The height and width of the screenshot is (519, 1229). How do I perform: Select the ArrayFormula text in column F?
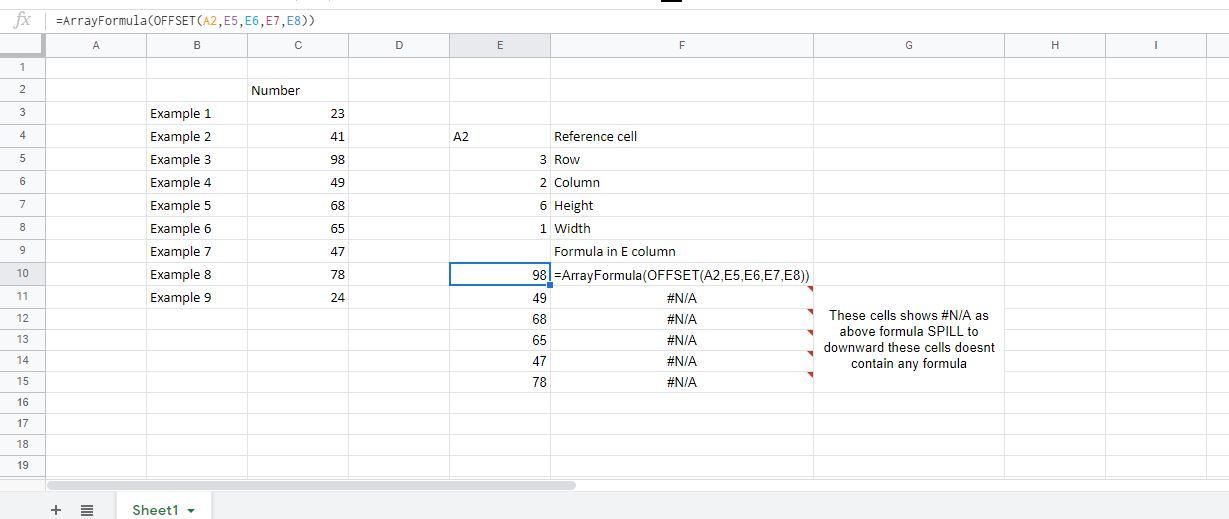[682, 274]
